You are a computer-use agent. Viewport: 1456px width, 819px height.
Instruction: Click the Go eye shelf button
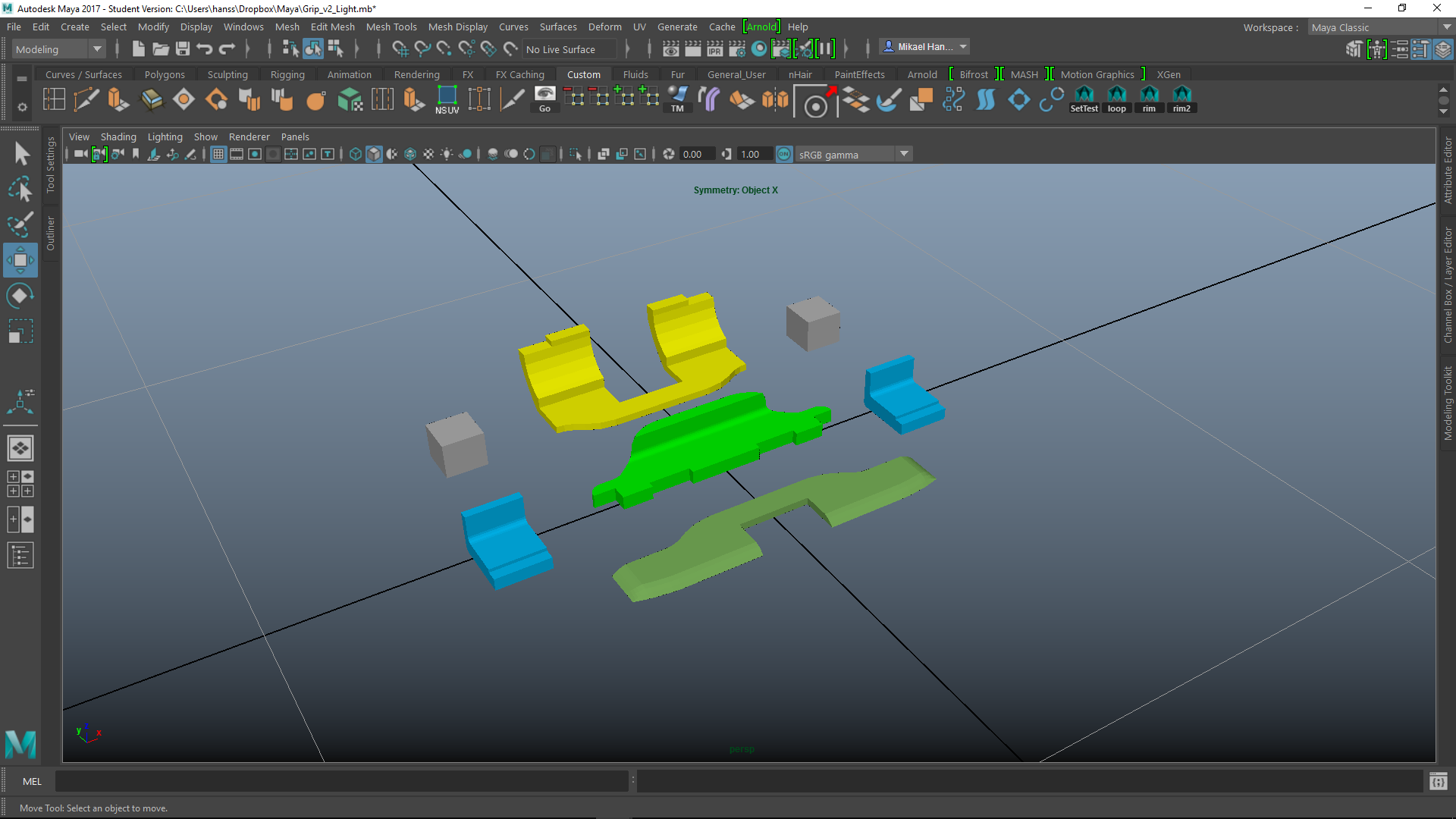pyautogui.click(x=544, y=99)
